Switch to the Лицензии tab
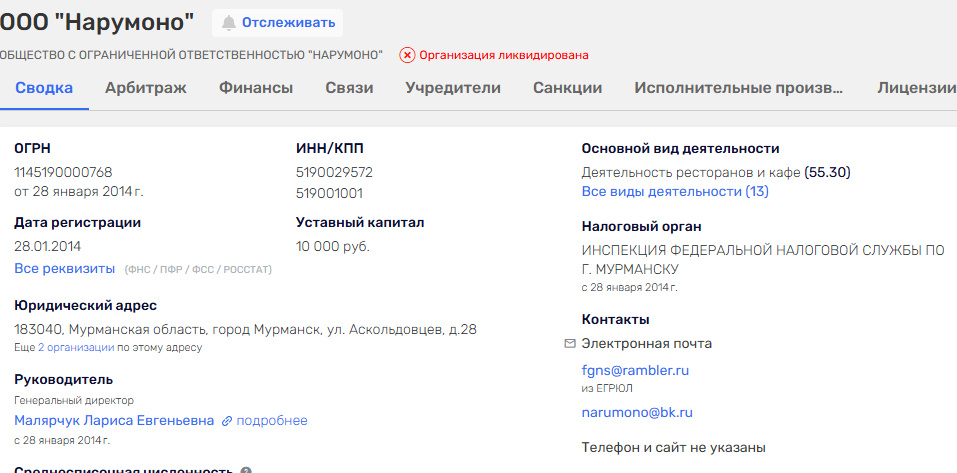The image size is (957, 473). click(x=917, y=88)
